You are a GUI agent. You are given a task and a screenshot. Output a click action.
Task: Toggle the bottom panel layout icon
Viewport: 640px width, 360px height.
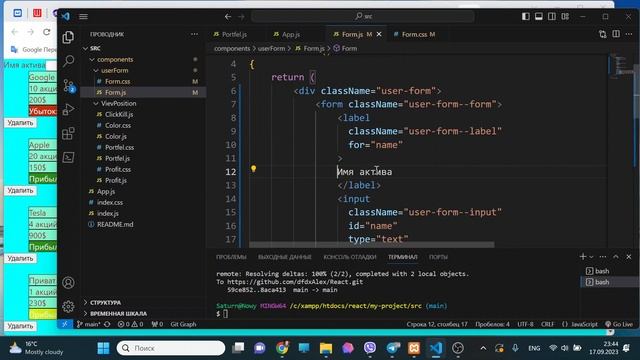click(539, 16)
